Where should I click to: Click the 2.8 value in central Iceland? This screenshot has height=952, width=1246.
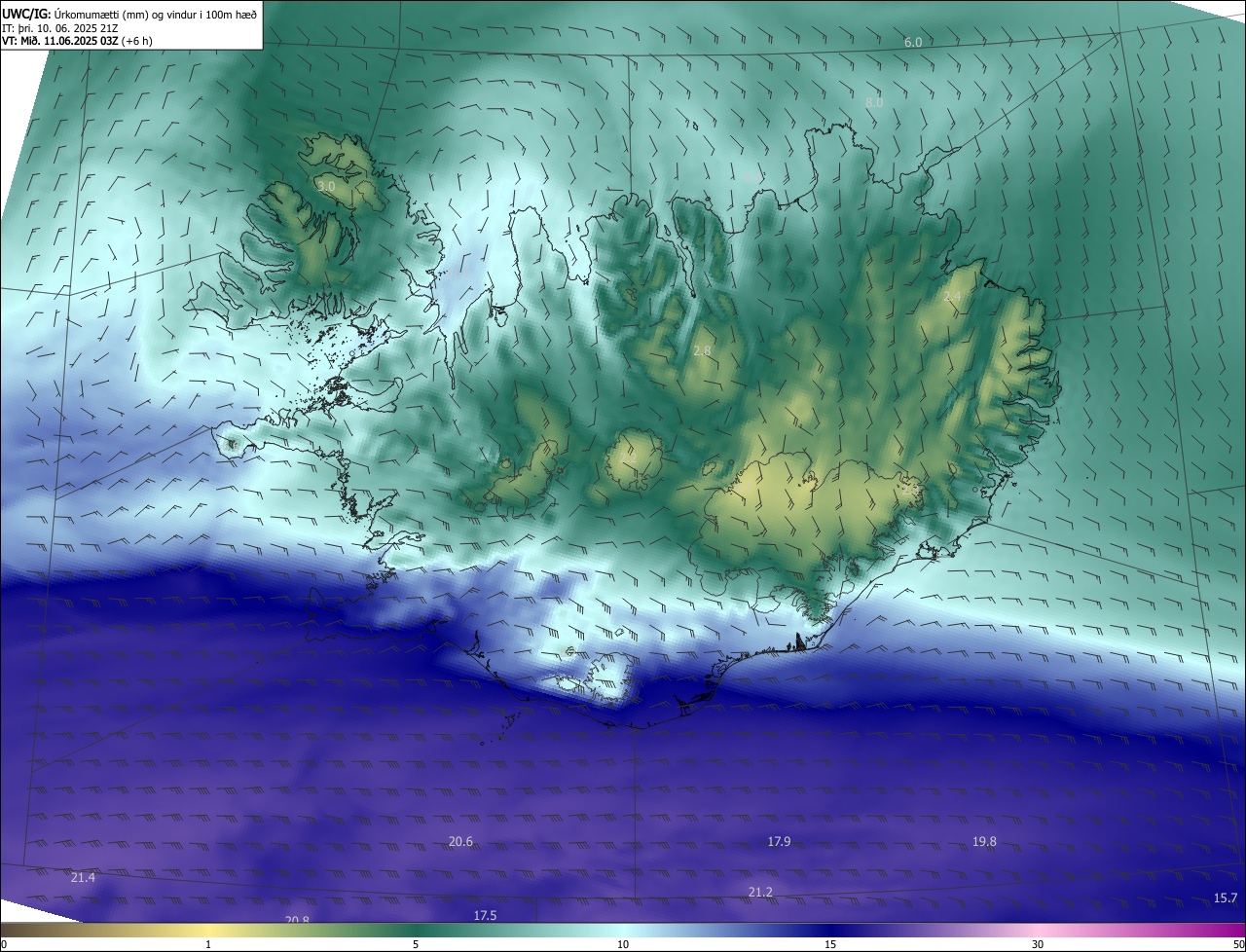(703, 350)
